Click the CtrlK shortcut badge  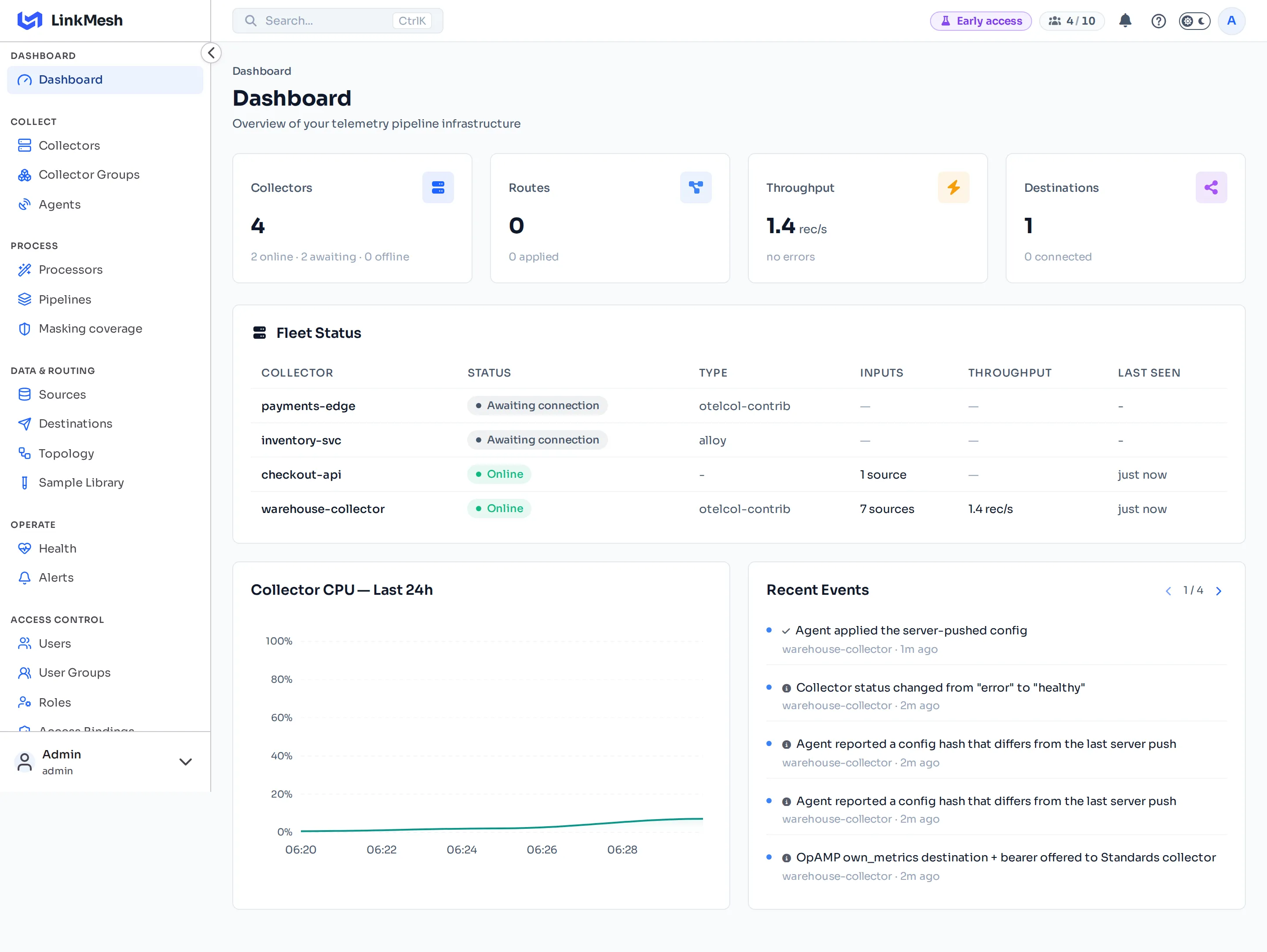pos(412,21)
